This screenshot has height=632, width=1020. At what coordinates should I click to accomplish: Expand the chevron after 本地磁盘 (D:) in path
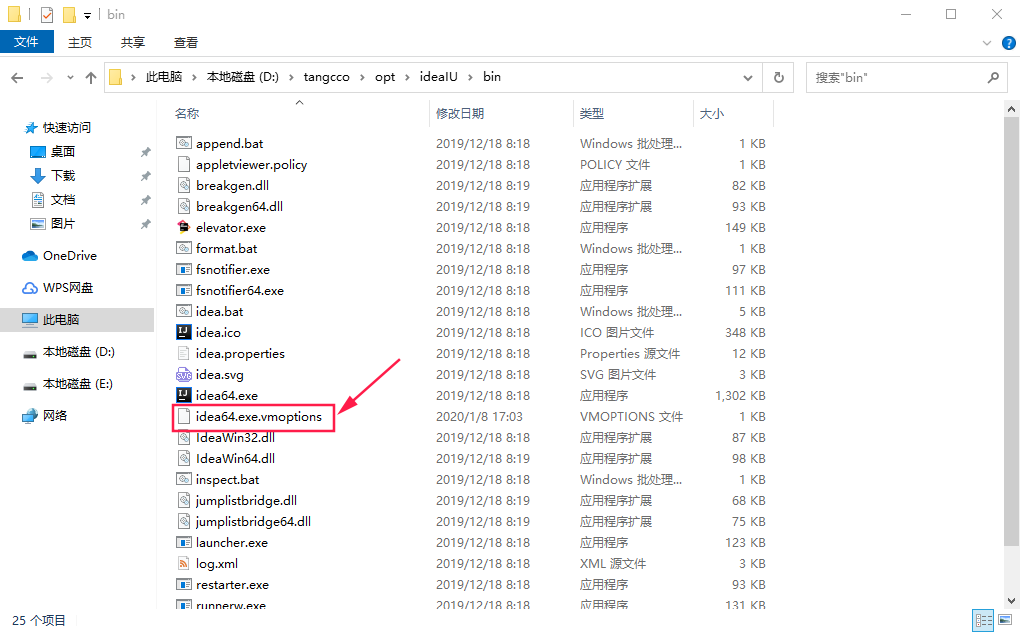point(291,77)
